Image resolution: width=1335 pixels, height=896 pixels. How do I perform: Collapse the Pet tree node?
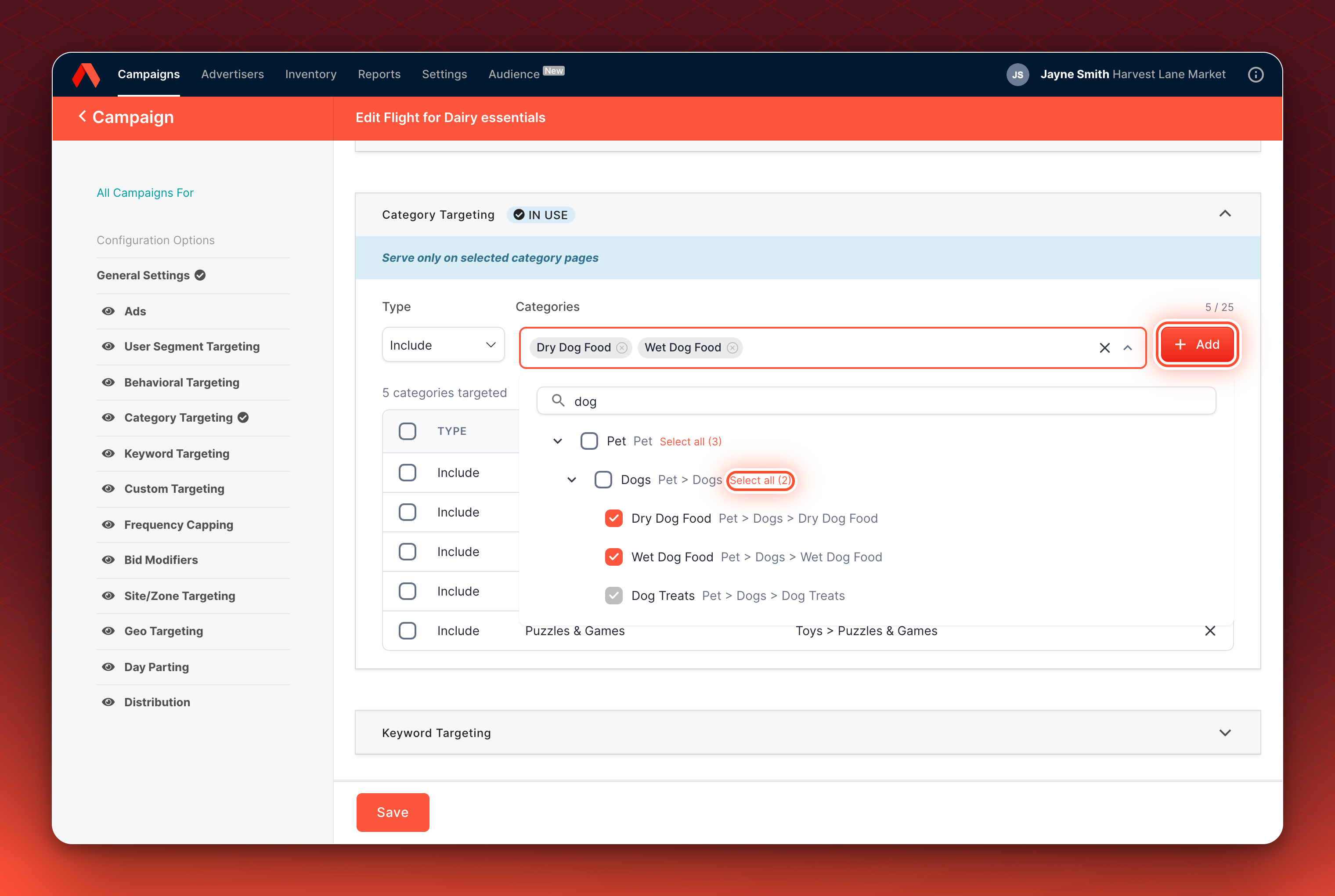point(558,441)
